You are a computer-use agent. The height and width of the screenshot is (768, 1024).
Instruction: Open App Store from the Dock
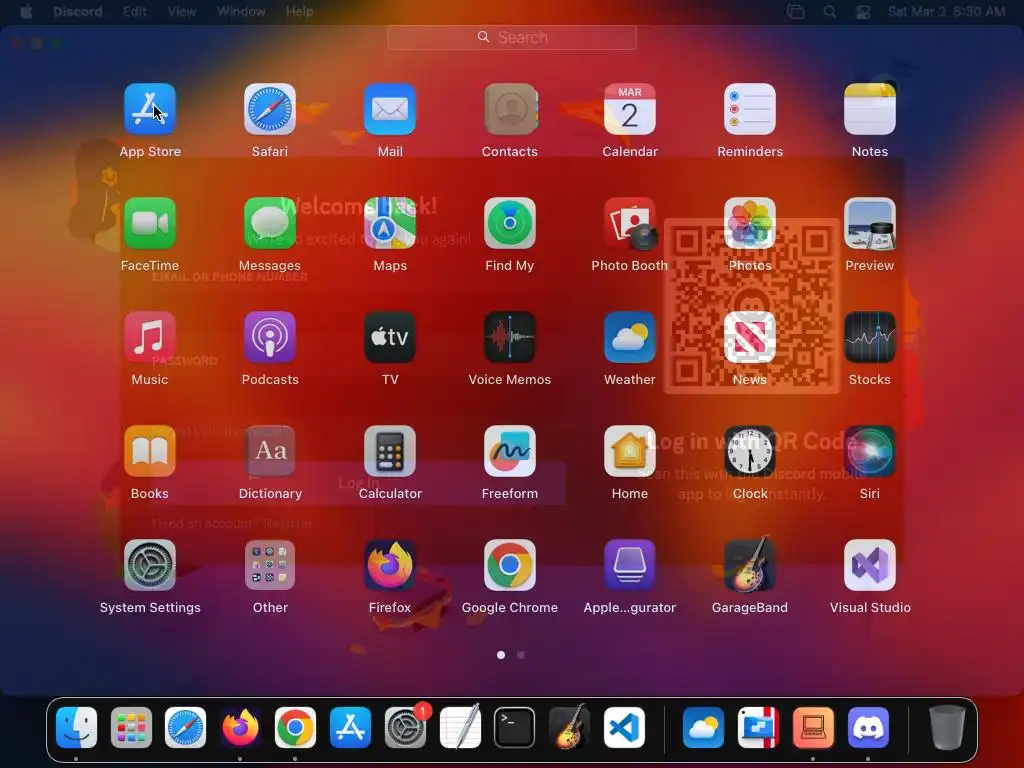point(350,728)
